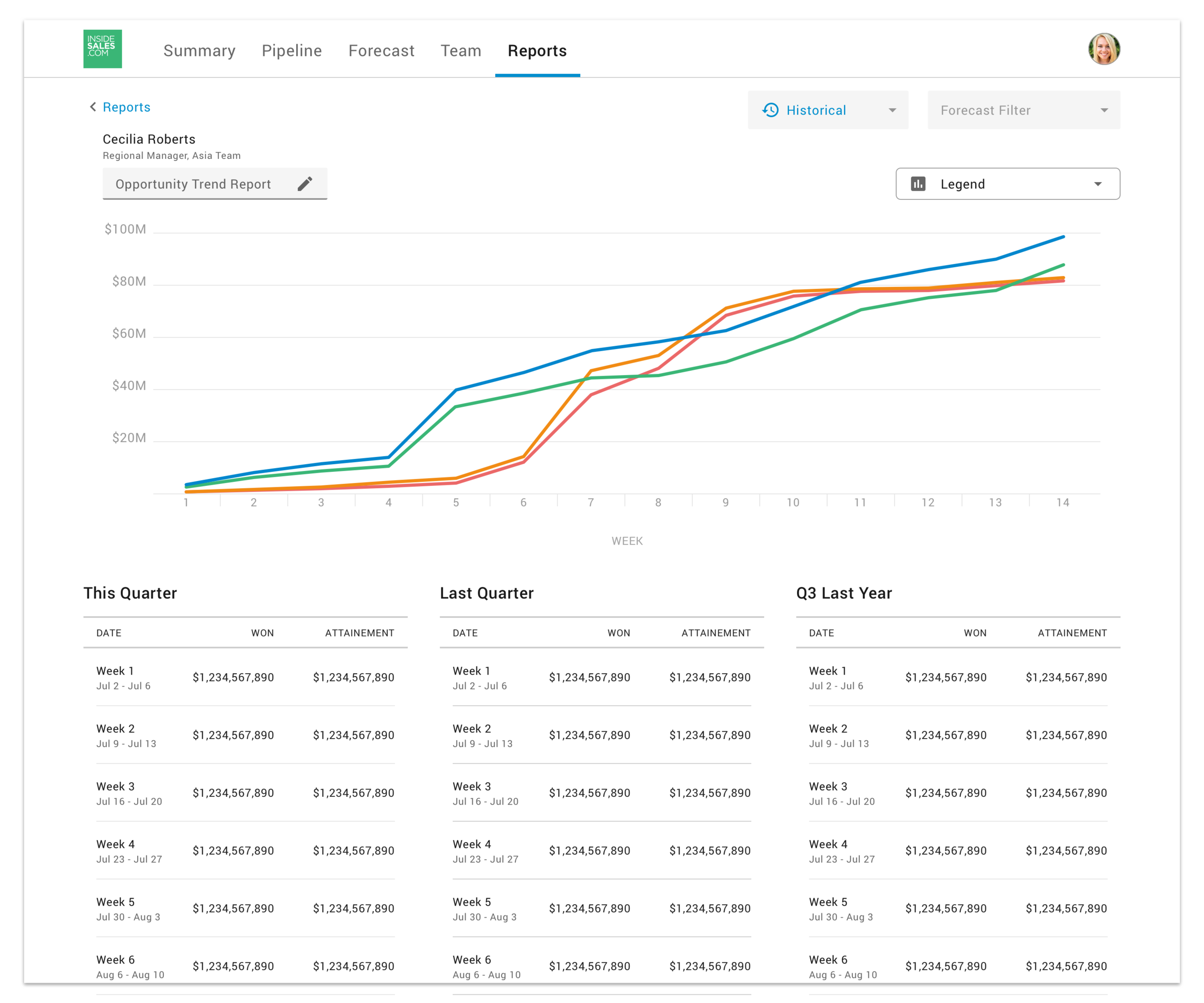This screenshot has height=1003, width=1204.
Task: Open the user profile avatar
Action: 1104,49
